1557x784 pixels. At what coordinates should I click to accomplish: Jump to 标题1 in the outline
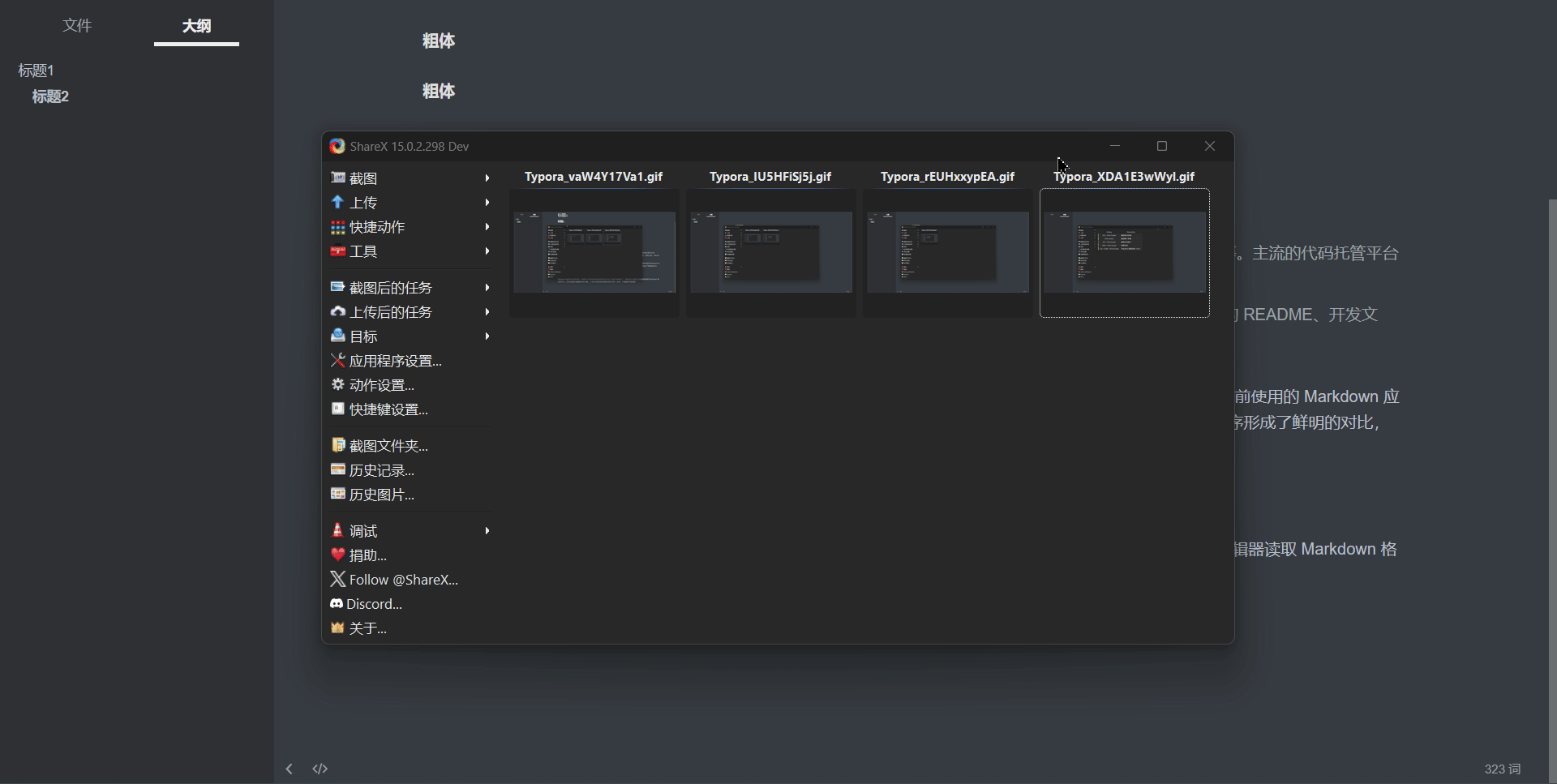pos(36,71)
